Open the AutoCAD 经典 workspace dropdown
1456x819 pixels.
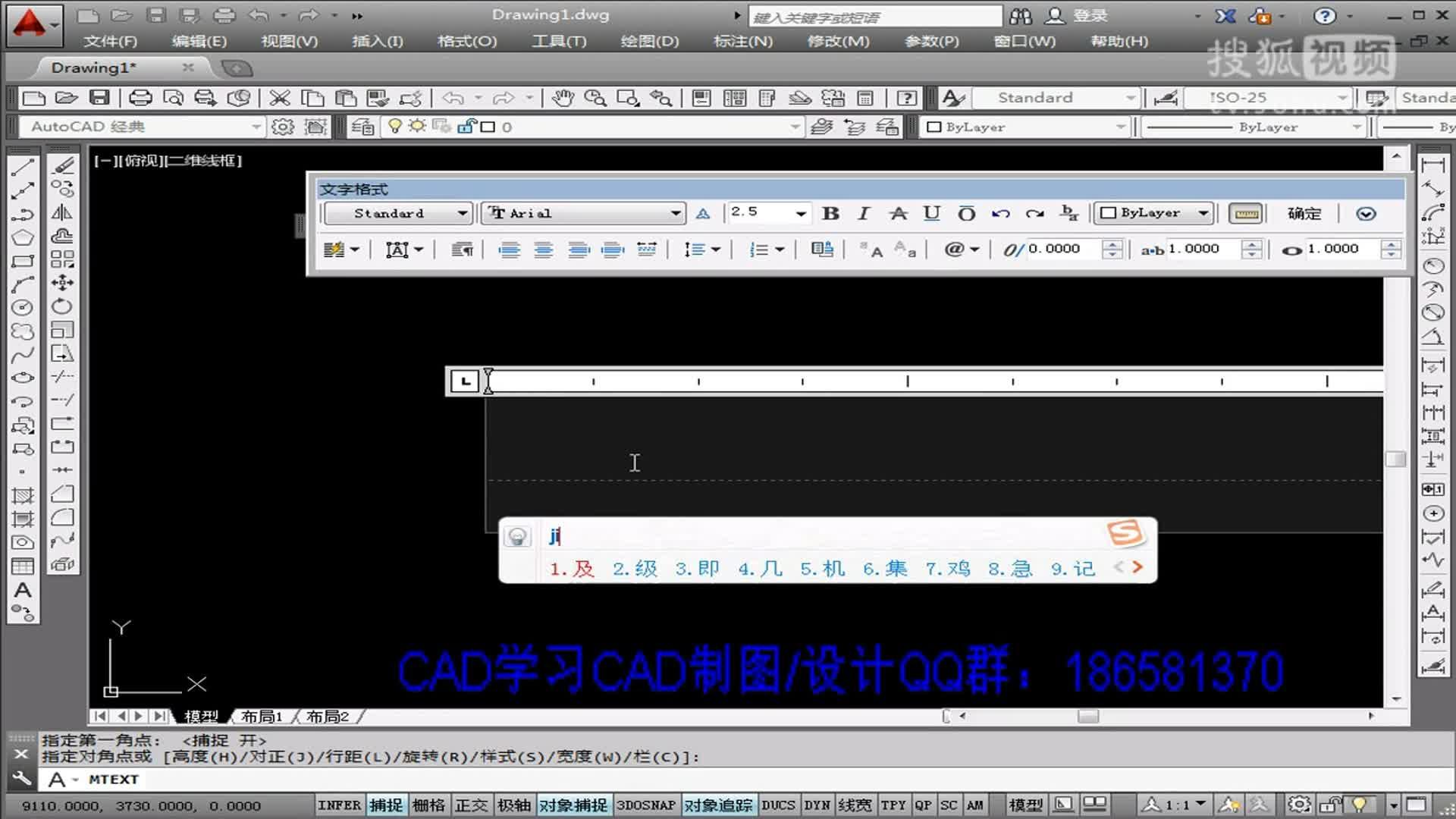(x=256, y=127)
